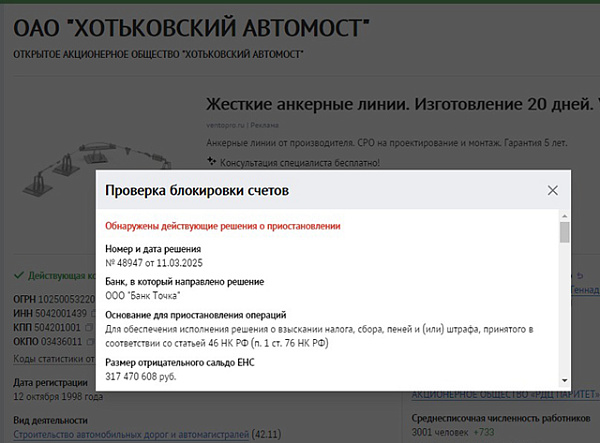Click the dialog title 'Проверка блокировки счетов'

[x=197, y=190]
